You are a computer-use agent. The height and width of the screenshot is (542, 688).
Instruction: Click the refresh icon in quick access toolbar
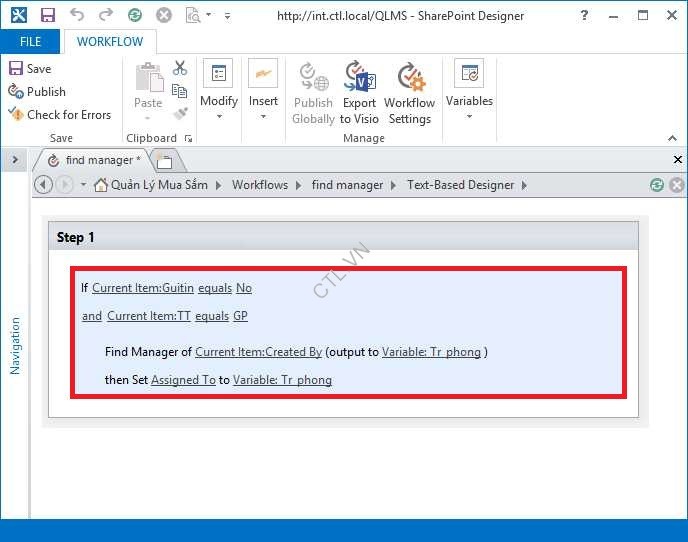point(134,16)
